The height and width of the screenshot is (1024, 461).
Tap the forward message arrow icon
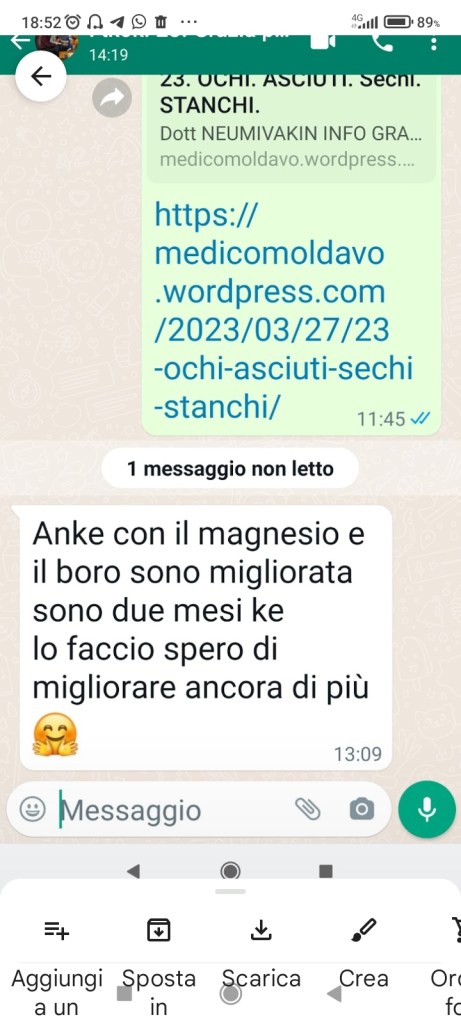(x=112, y=98)
